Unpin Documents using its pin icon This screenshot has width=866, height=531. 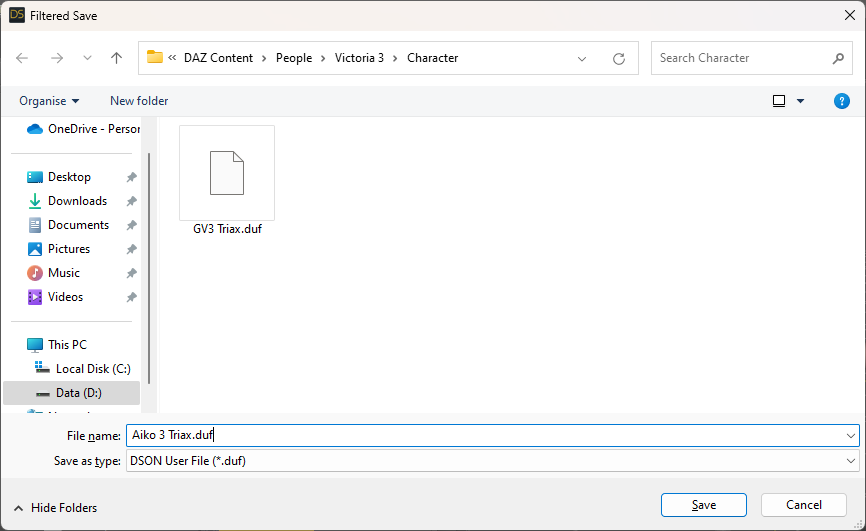coord(131,225)
